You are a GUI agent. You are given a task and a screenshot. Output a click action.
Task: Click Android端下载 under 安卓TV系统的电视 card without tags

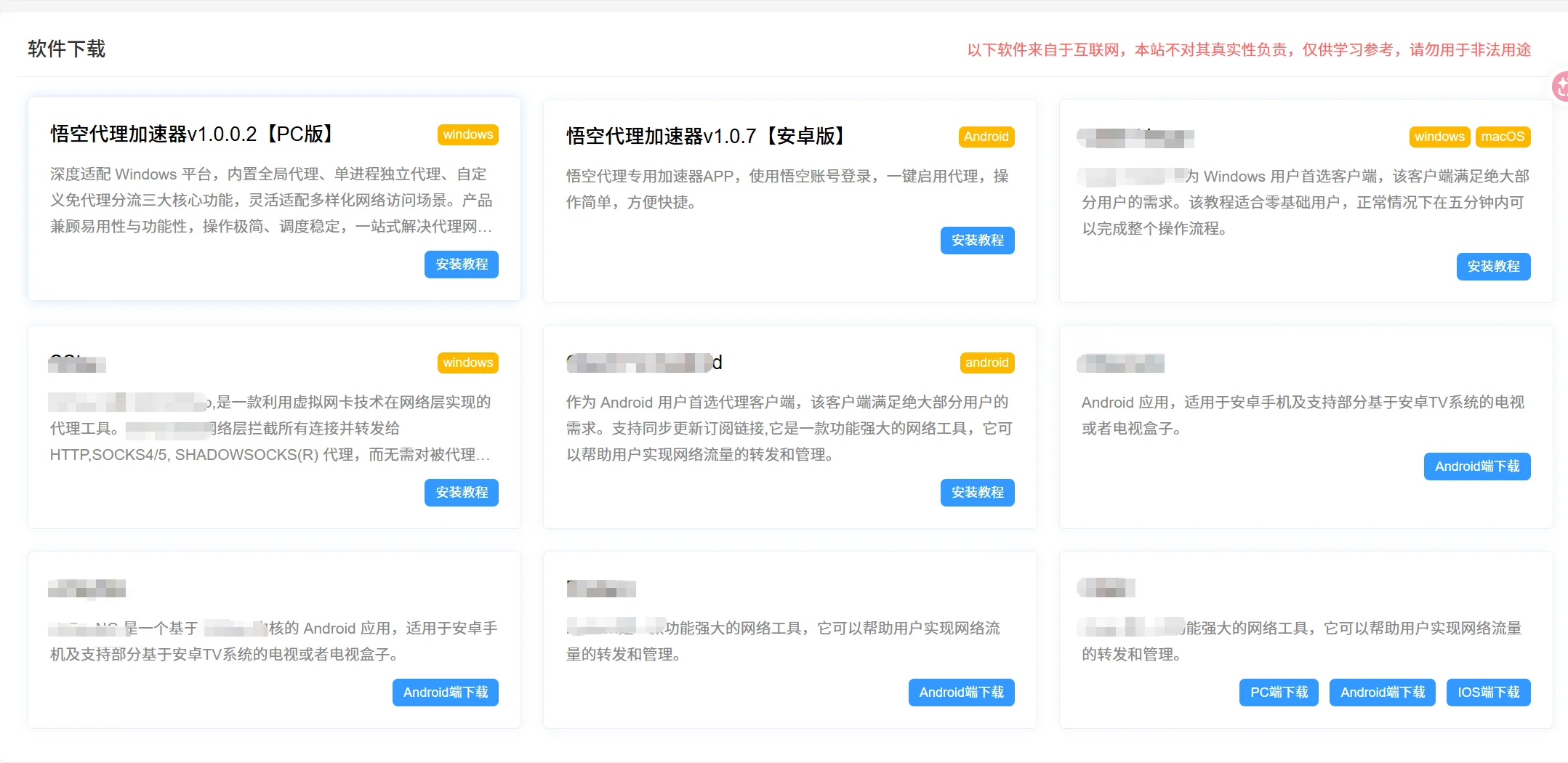pyautogui.click(x=1477, y=467)
